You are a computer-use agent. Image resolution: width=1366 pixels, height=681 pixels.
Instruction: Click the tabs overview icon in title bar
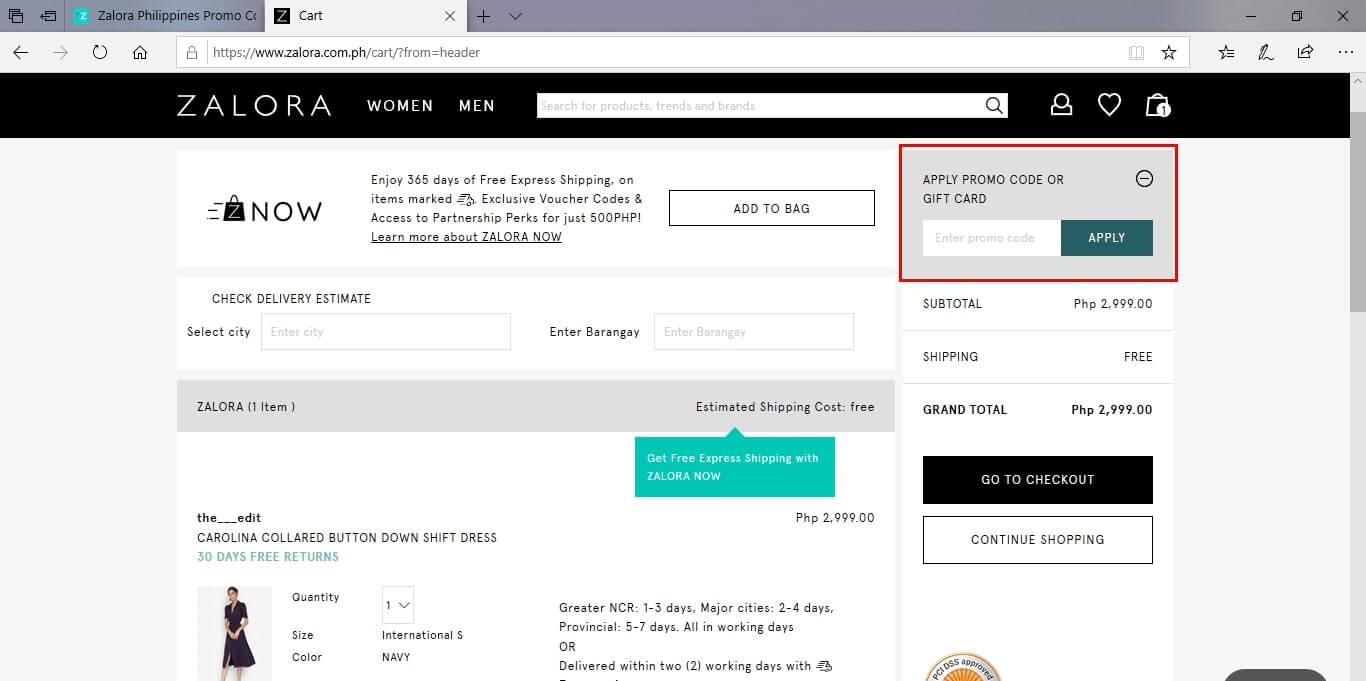tap(16, 16)
